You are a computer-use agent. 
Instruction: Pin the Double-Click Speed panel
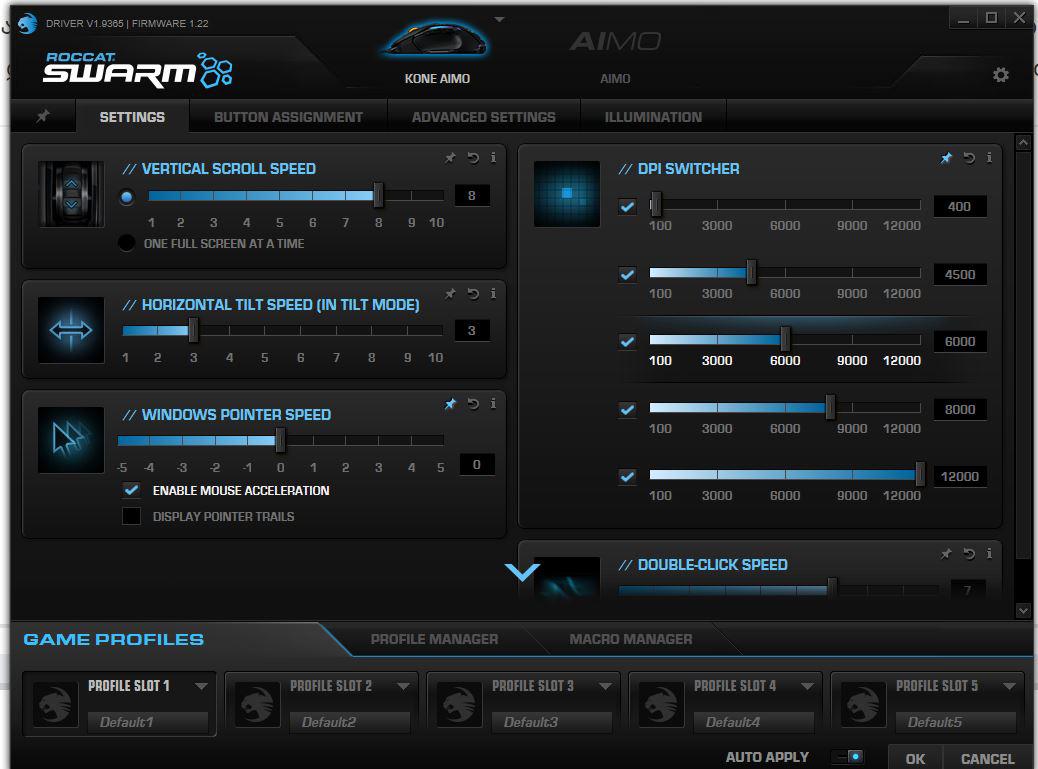(x=946, y=554)
